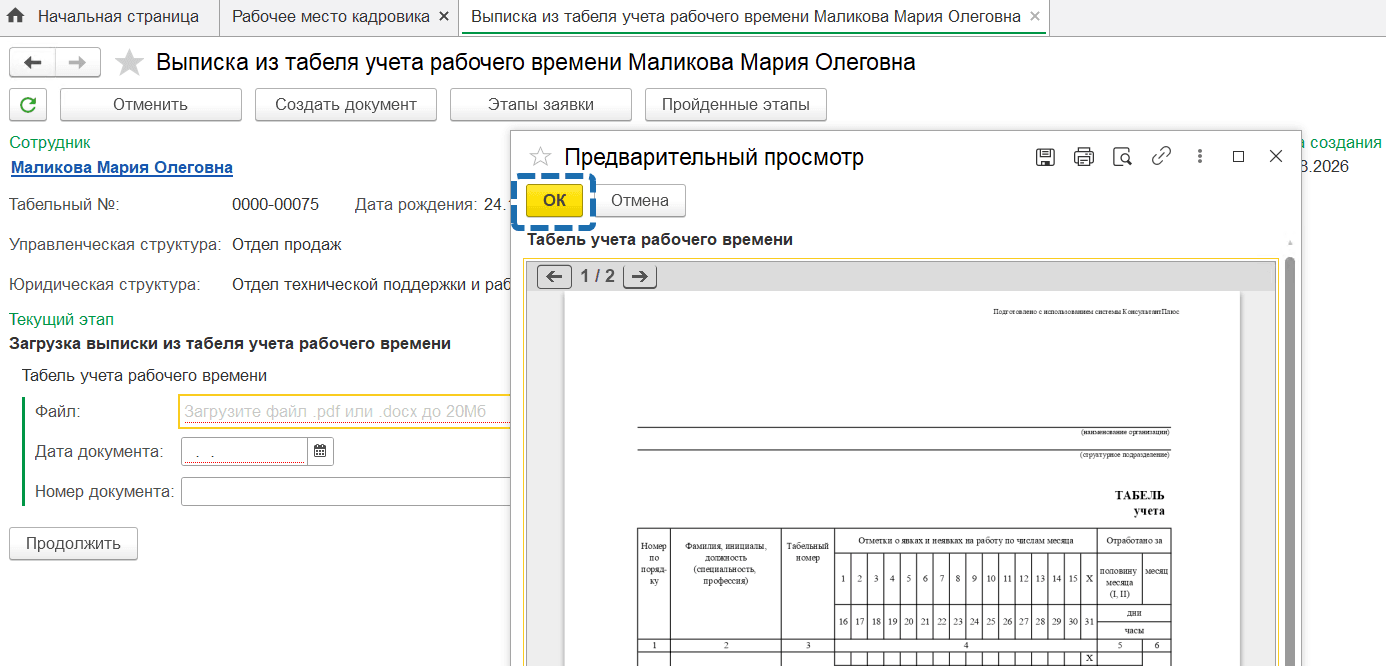Open the three-dot more menu in preview
The image size is (1386, 666).
(1200, 156)
